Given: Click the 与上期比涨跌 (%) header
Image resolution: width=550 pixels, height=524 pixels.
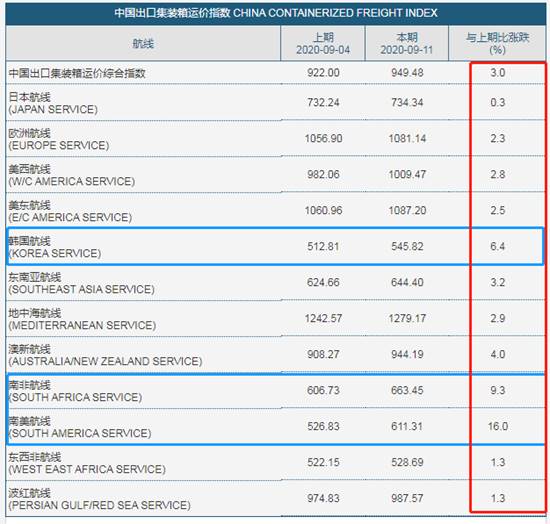Looking at the screenshot, I should click(x=497, y=43).
